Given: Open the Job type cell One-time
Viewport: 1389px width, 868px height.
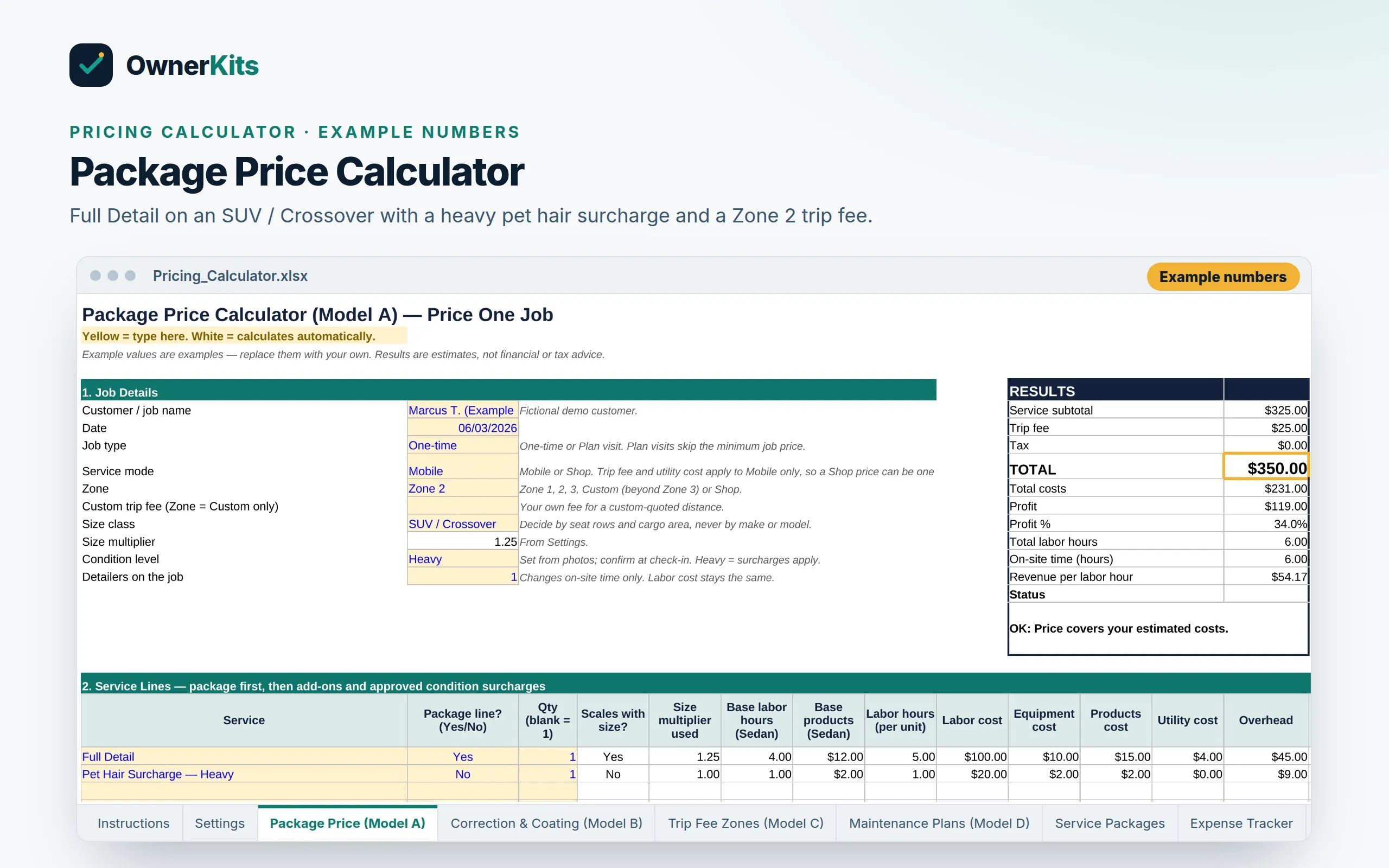Looking at the screenshot, I should point(463,445).
